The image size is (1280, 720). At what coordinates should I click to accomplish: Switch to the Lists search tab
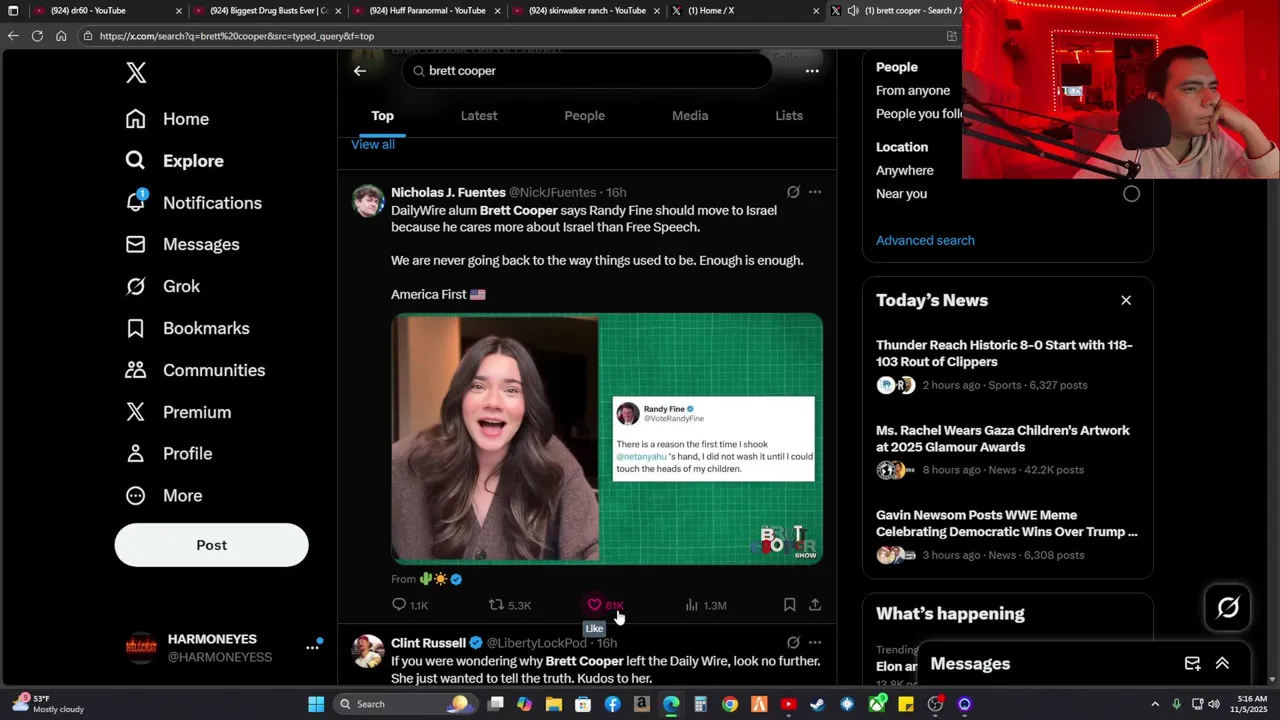coord(789,116)
